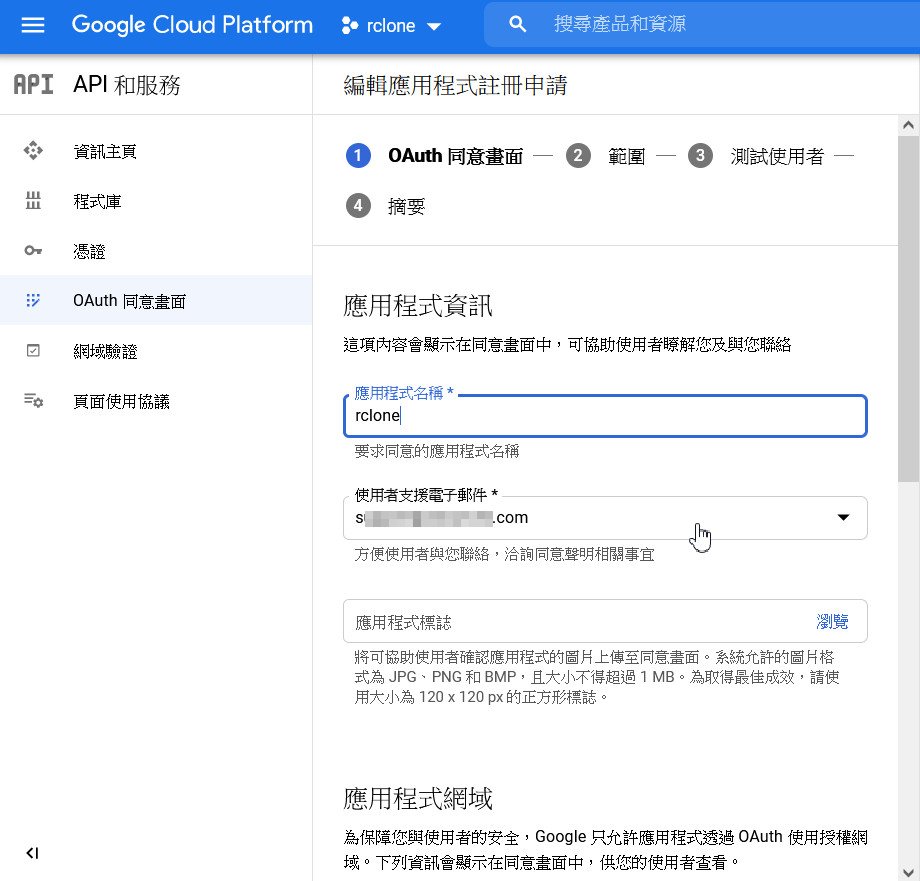Click the Google Cloud Platform logo
This screenshot has width=920, height=881.
192,25
